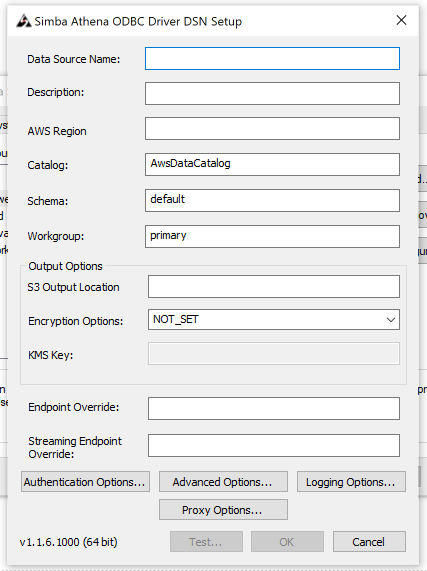Screen dimensions: 427x571
Task: Click the Test button
Action: pyautogui.click(x=206, y=542)
